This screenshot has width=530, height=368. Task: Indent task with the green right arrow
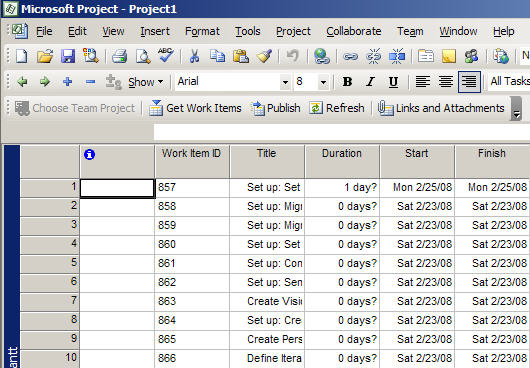click(x=45, y=81)
